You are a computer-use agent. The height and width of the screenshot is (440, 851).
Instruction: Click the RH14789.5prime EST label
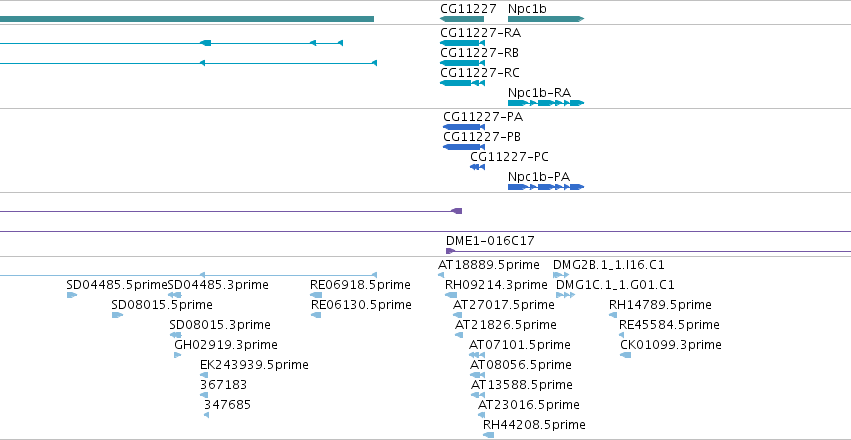click(660, 305)
